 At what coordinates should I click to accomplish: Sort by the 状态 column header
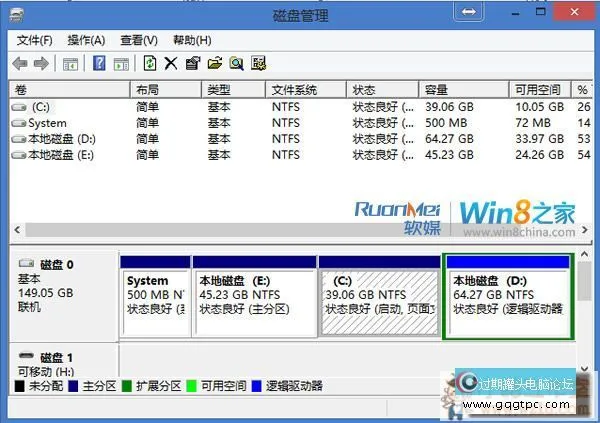coord(383,90)
